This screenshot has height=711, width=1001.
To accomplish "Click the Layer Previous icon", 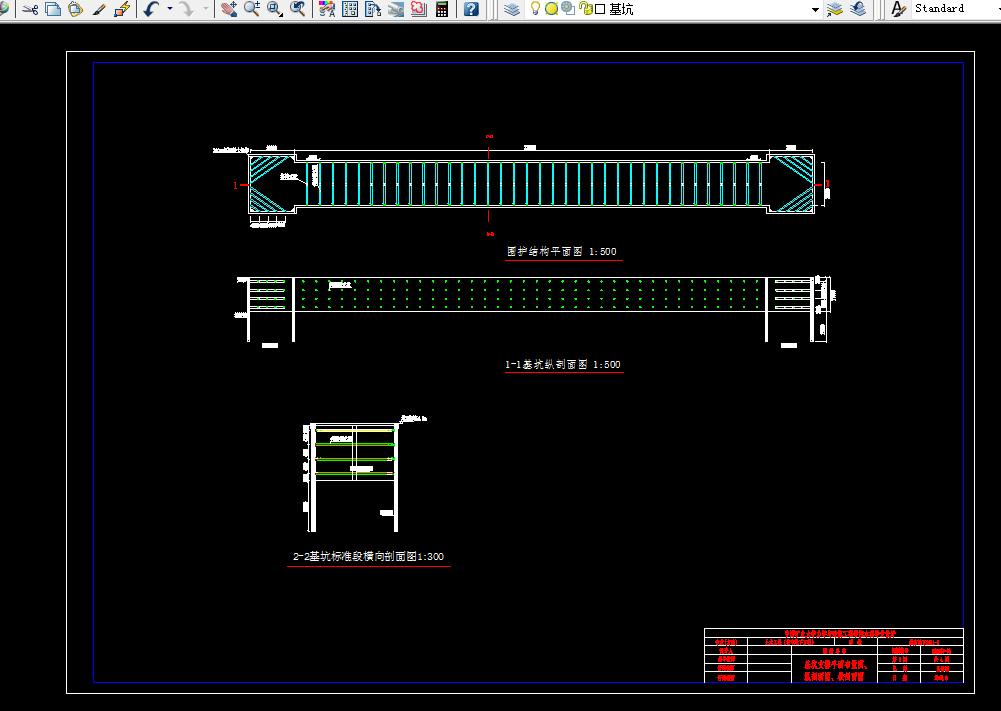I will tap(858, 9).
